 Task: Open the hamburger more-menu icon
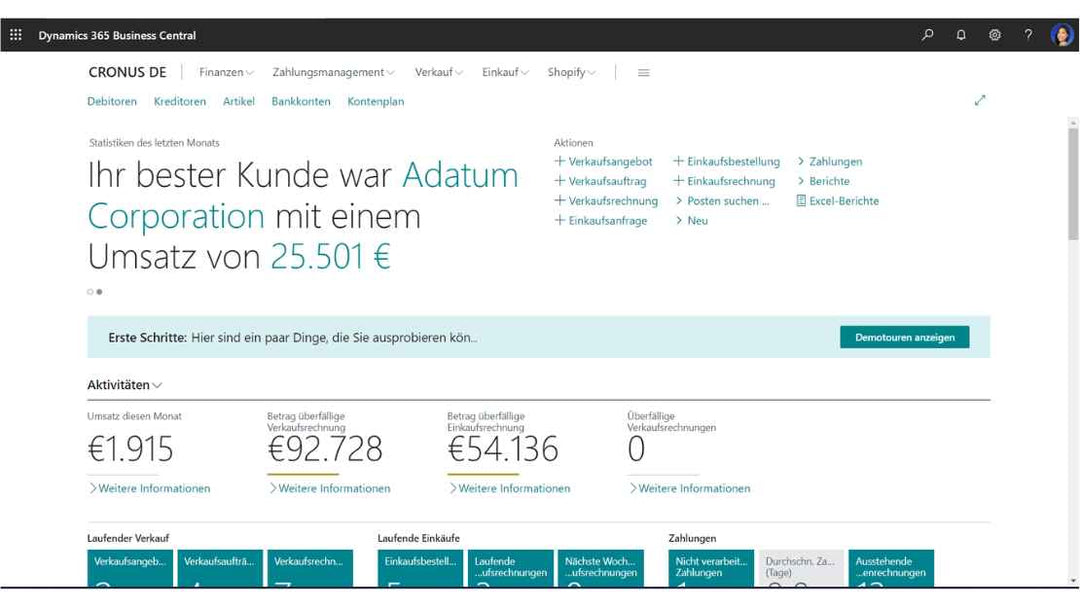(x=644, y=73)
